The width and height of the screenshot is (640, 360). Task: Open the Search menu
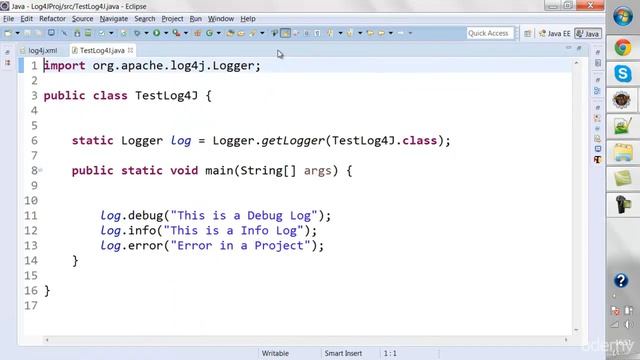coord(145,19)
